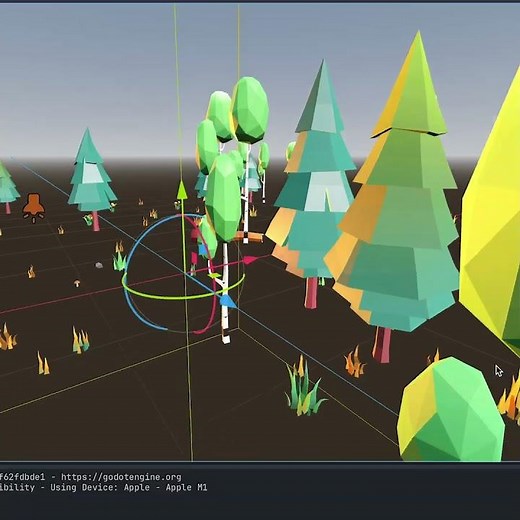
Task: Select the tall green grass tuft in foreground
Action: tap(304, 387)
